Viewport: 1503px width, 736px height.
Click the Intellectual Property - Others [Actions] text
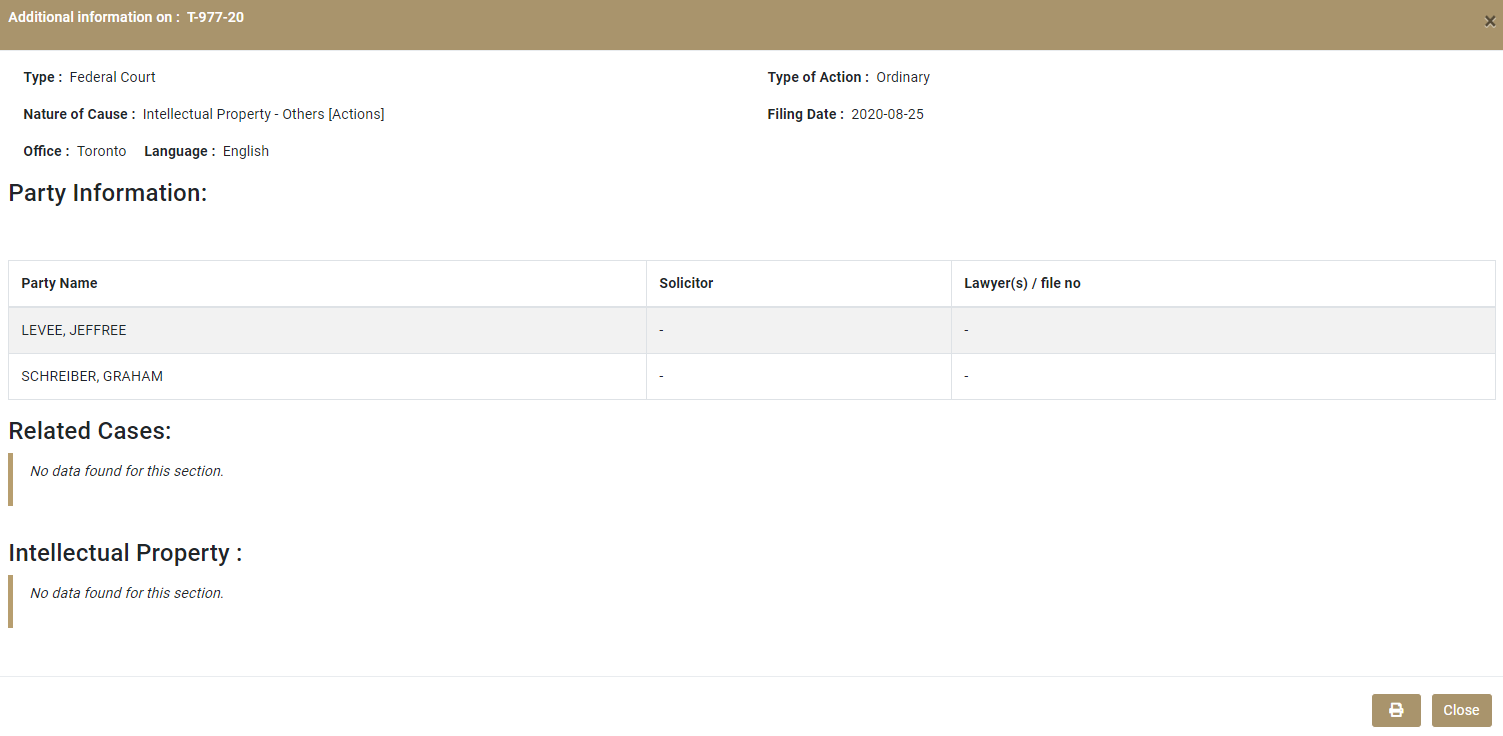[x=263, y=114]
